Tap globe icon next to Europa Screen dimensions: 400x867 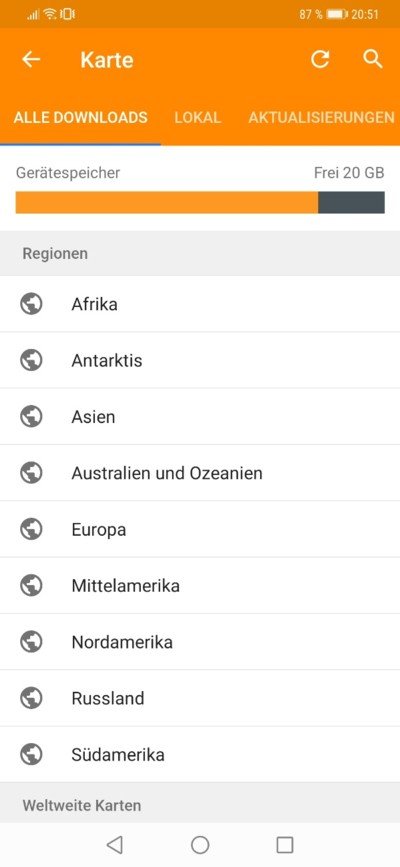(32, 530)
